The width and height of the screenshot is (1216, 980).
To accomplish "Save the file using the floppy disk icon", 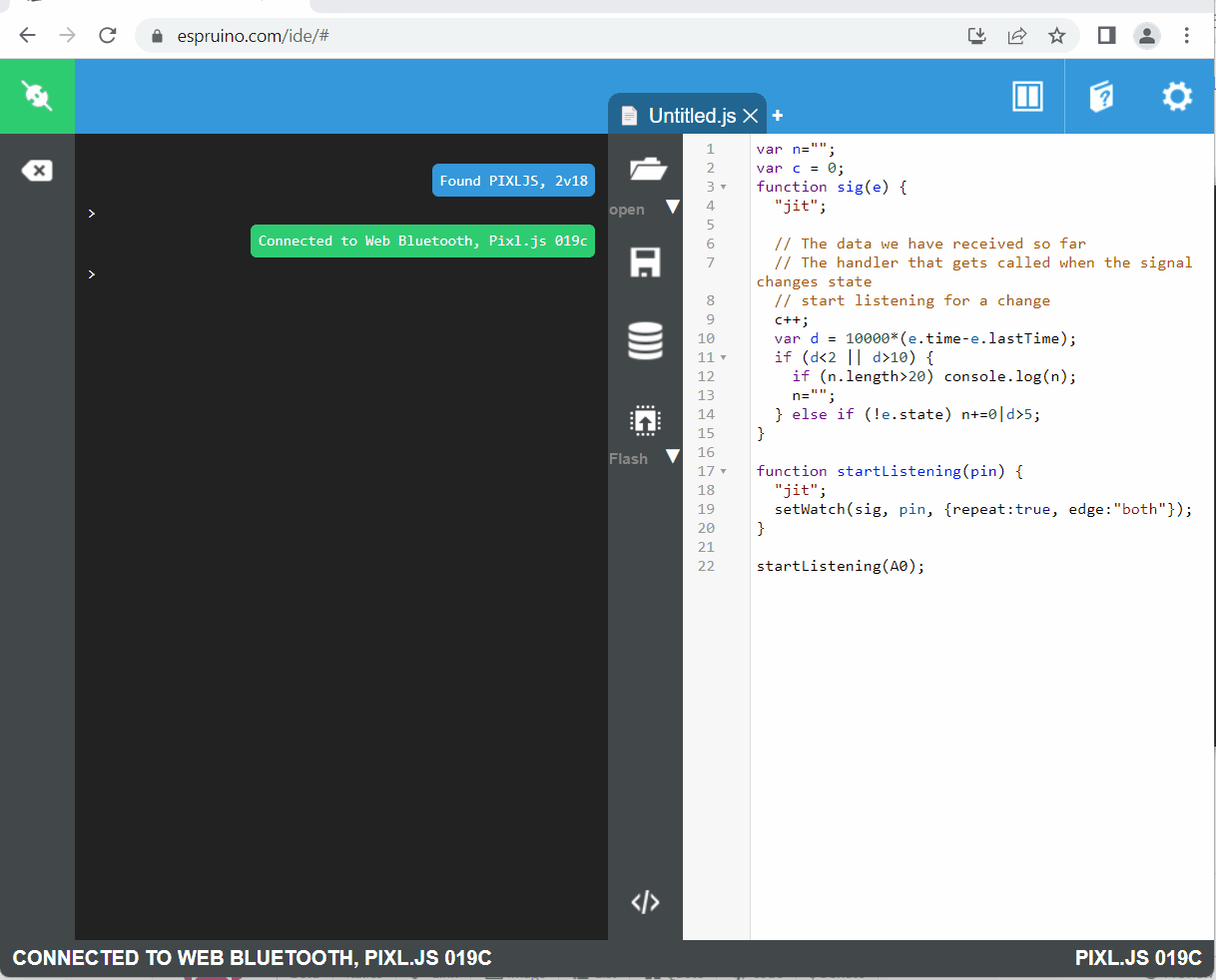I will point(645,261).
